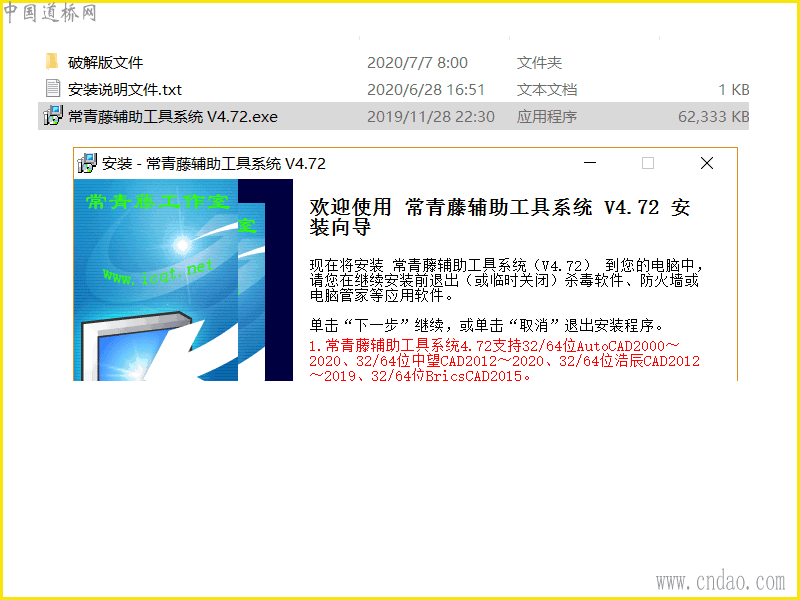Click the wizard banner image
This screenshot has height=600, width=800.
coord(184,280)
